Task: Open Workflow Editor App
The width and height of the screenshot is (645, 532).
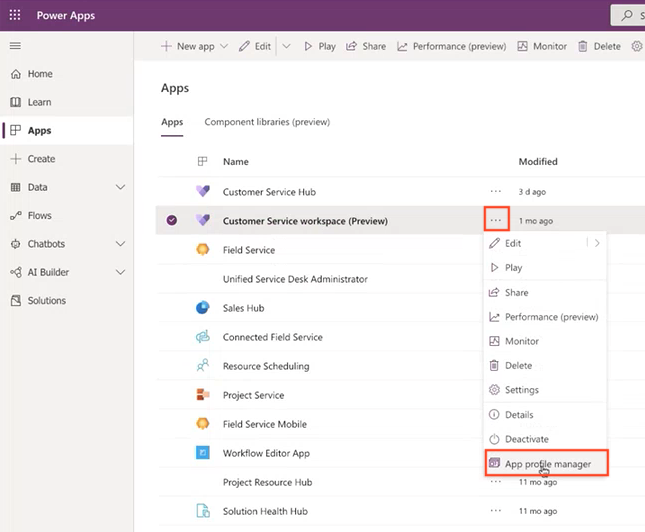Action: 266,453
